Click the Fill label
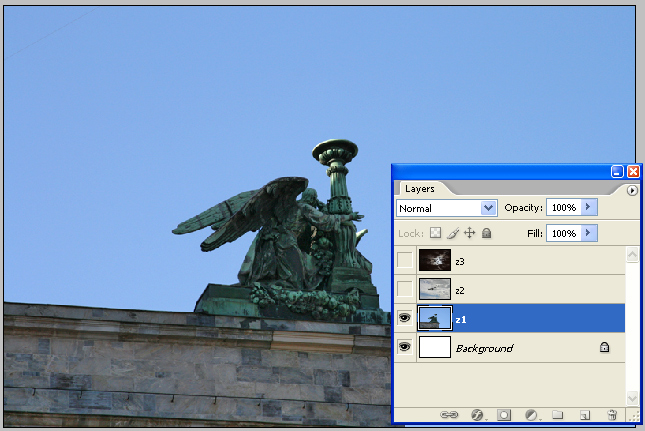The width and height of the screenshot is (645, 431). point(534,234)
